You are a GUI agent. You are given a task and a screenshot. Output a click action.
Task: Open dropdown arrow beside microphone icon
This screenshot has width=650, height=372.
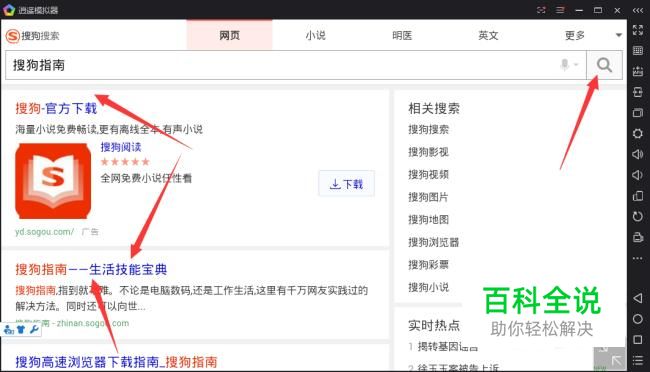click(x=576, y=65)
